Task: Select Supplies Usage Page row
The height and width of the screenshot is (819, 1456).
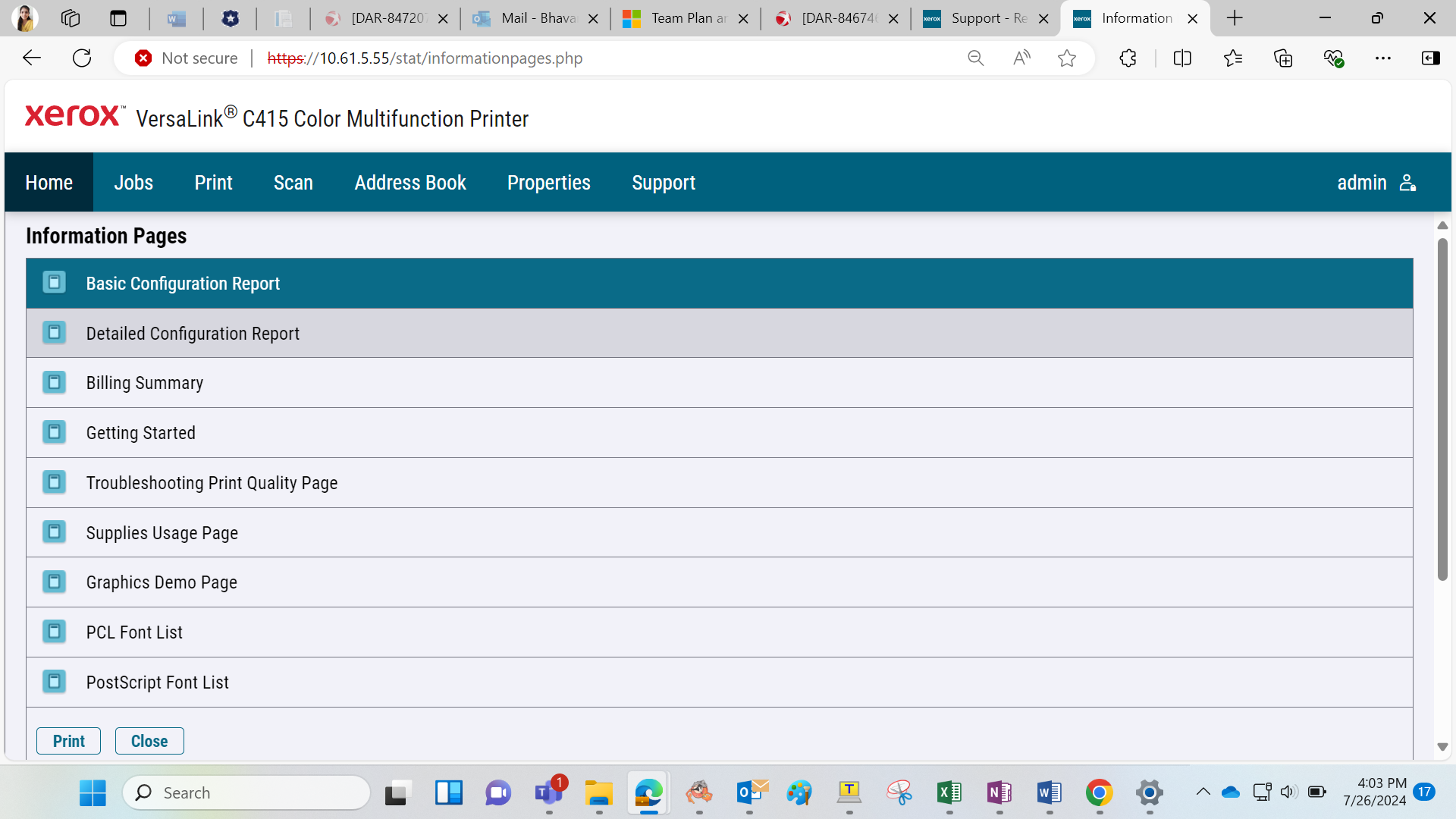Action: pyautogui.click(x=719, y=532)
